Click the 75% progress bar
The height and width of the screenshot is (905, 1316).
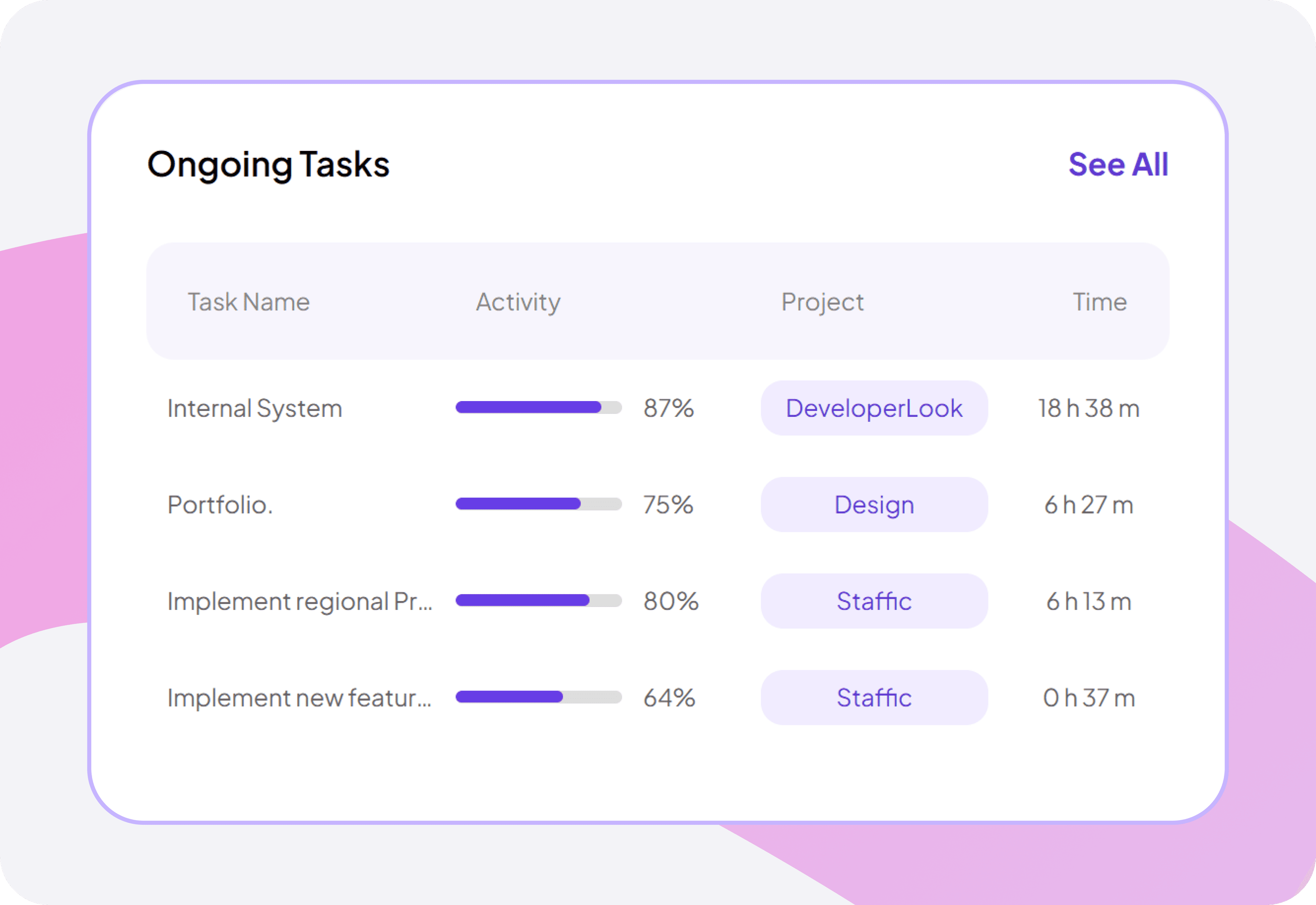click(x=537, y=504)
